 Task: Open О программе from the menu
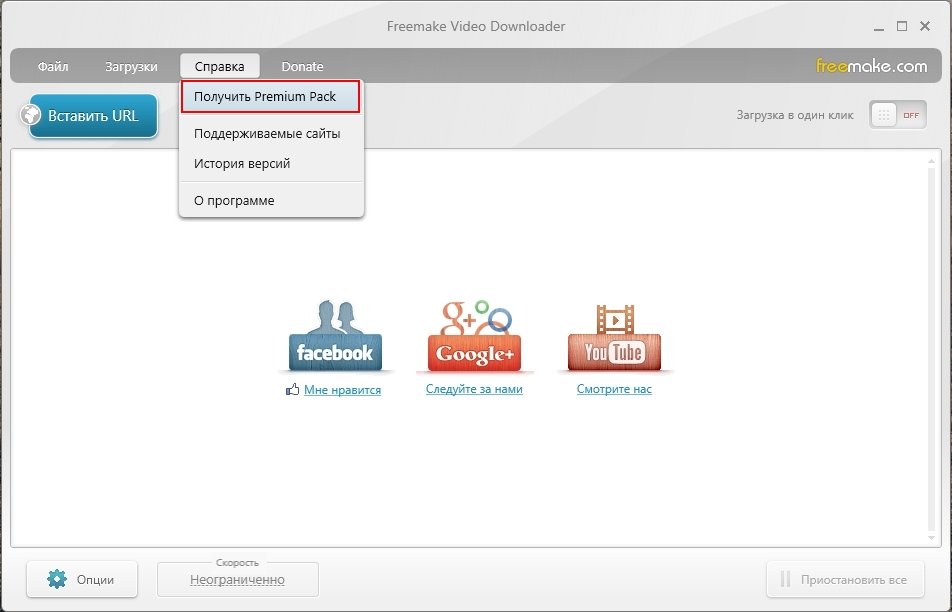[x=271, y=200]
